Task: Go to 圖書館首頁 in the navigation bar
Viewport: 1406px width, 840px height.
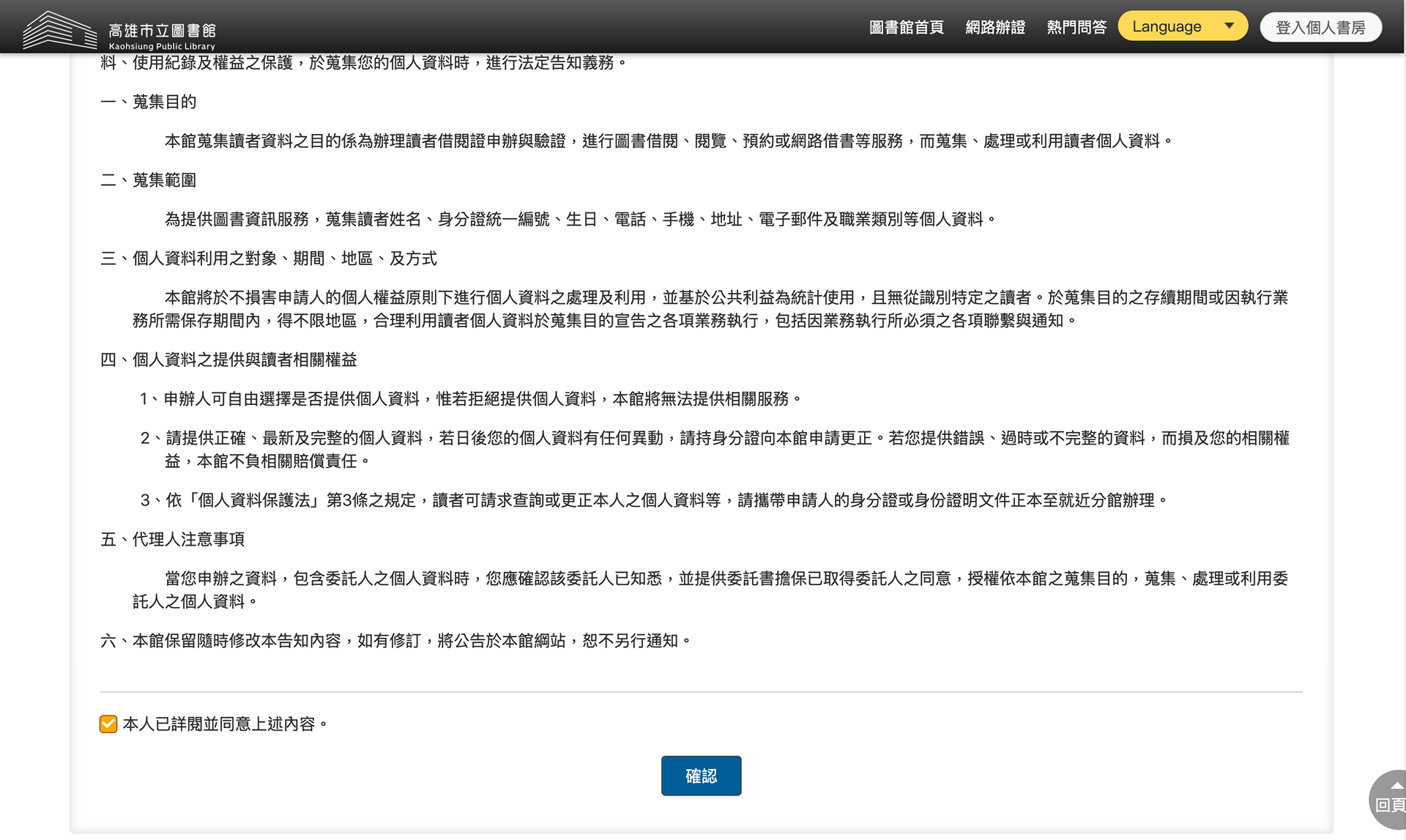Action: (x=906, y=27)
